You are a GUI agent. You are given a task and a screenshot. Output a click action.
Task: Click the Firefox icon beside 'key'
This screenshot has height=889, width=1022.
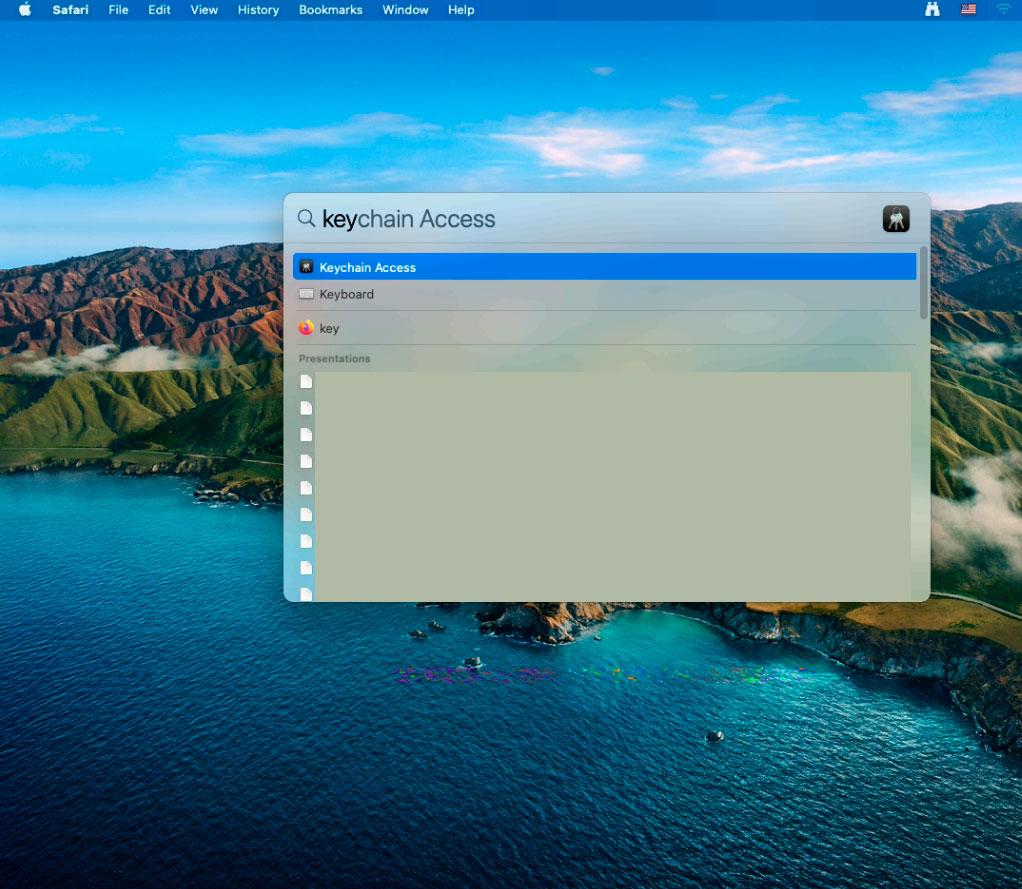(x=306, y=328)
